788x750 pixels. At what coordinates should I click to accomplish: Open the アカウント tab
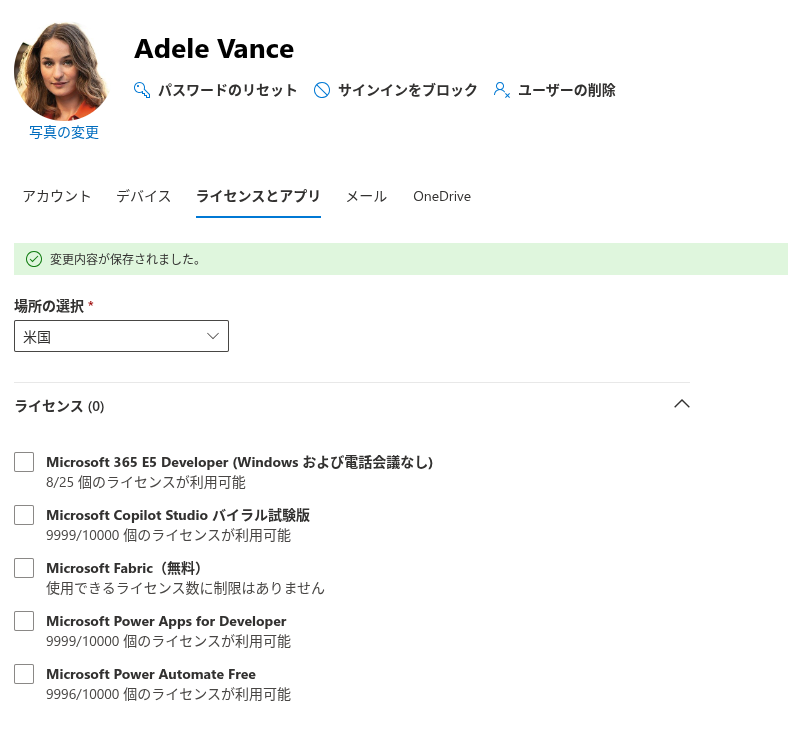[57, 196]
